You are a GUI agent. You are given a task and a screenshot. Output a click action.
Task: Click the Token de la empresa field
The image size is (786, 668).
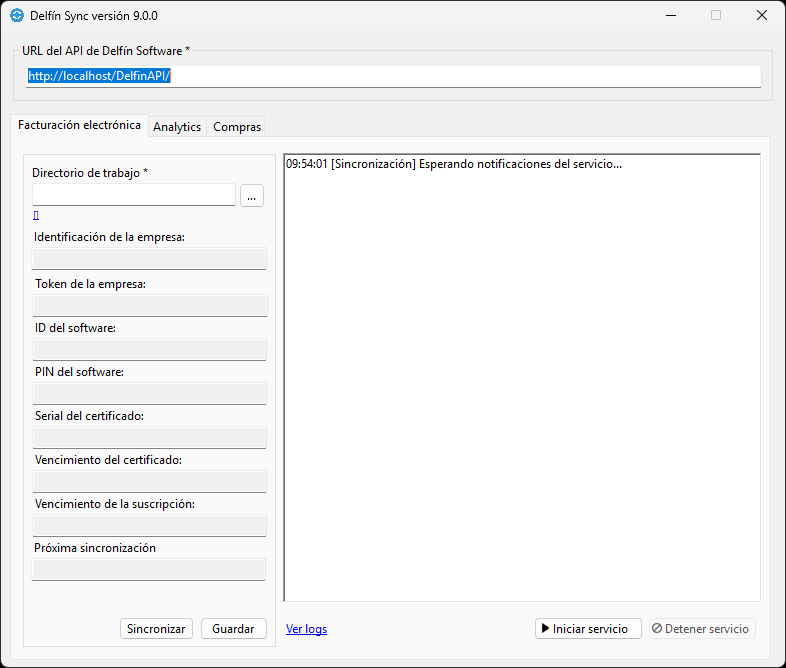[149, 306]
